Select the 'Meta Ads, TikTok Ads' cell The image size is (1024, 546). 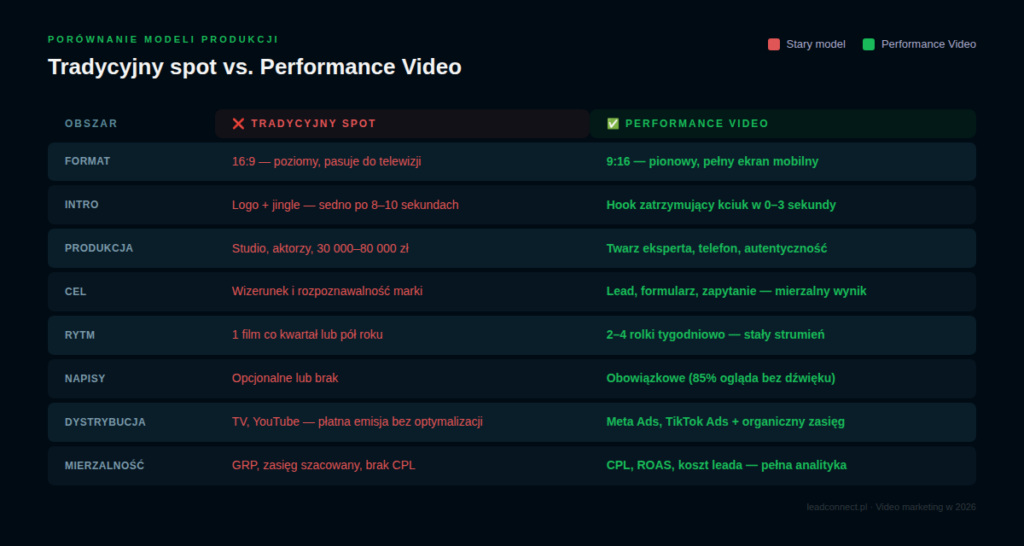tap(725, 422)
